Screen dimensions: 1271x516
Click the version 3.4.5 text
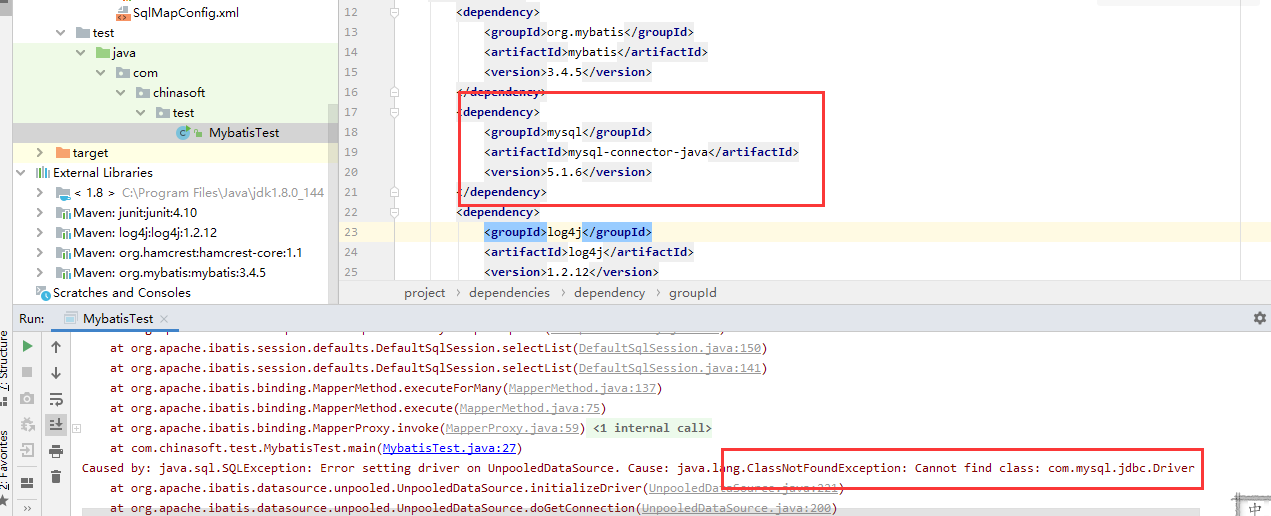pos(564,73)
